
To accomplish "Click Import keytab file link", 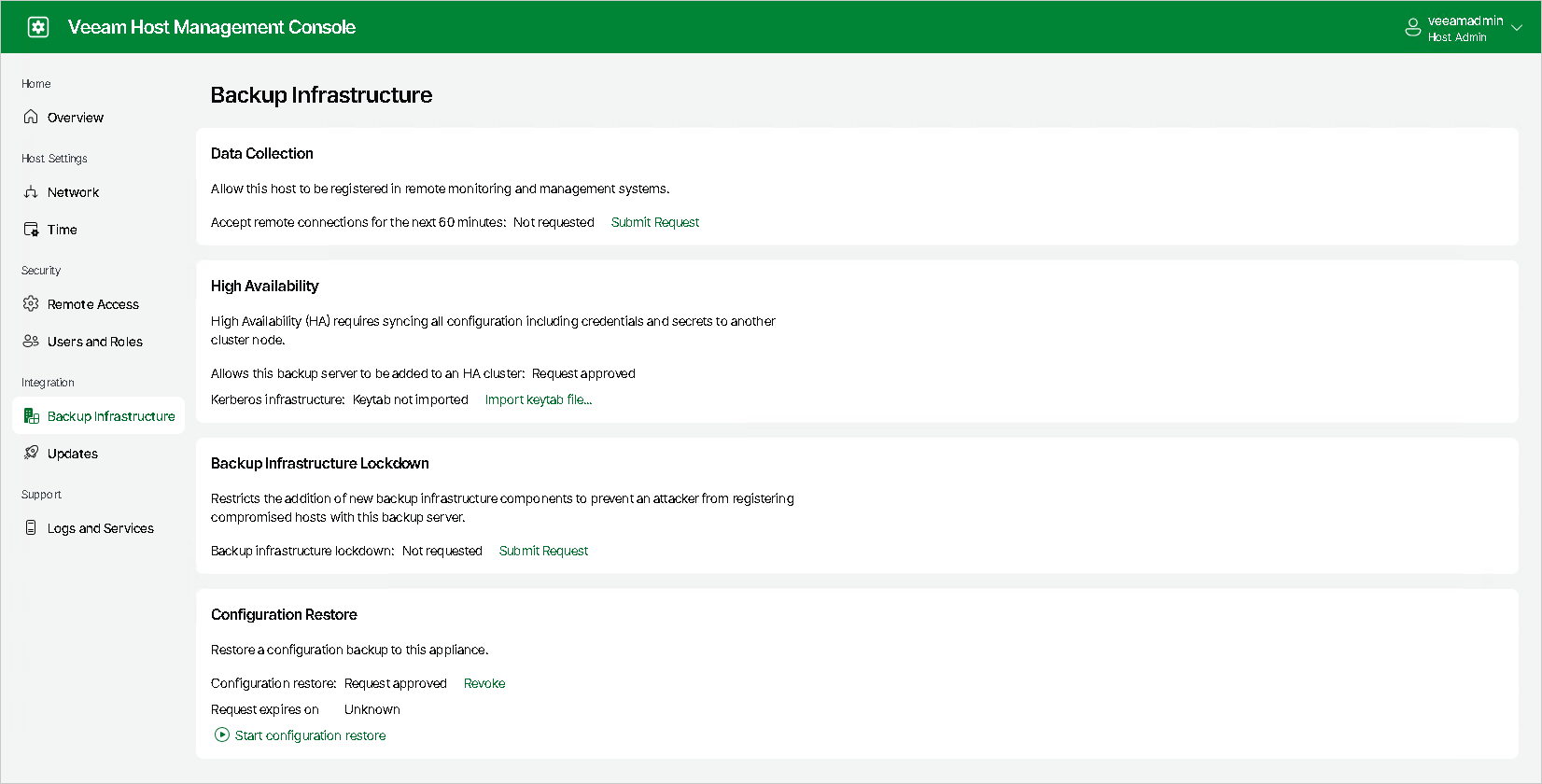I will pyautogui.click(x=539, y=399).
